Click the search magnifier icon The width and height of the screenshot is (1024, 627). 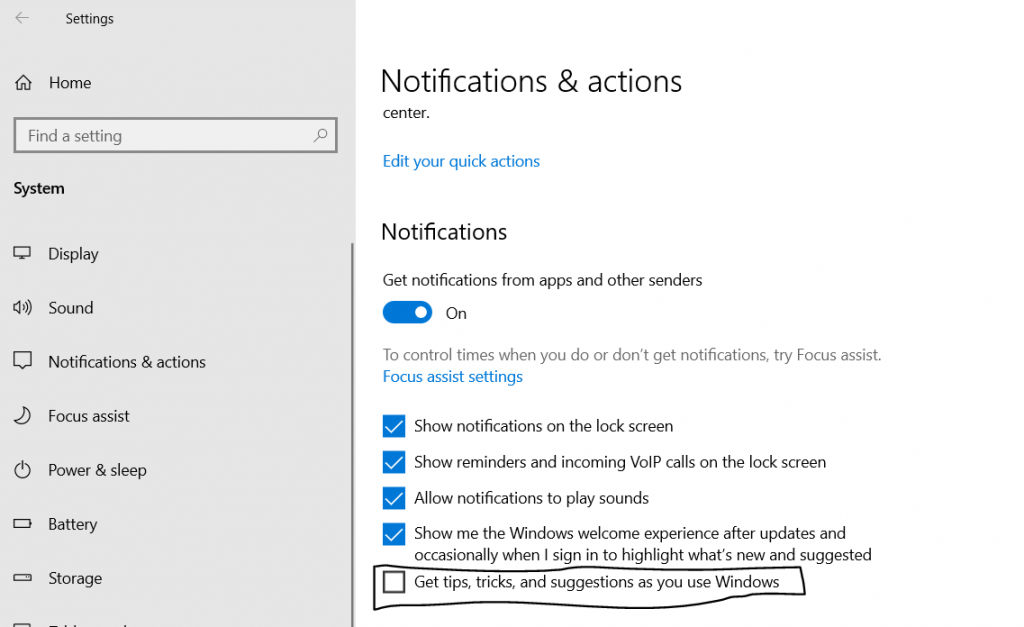320,135
